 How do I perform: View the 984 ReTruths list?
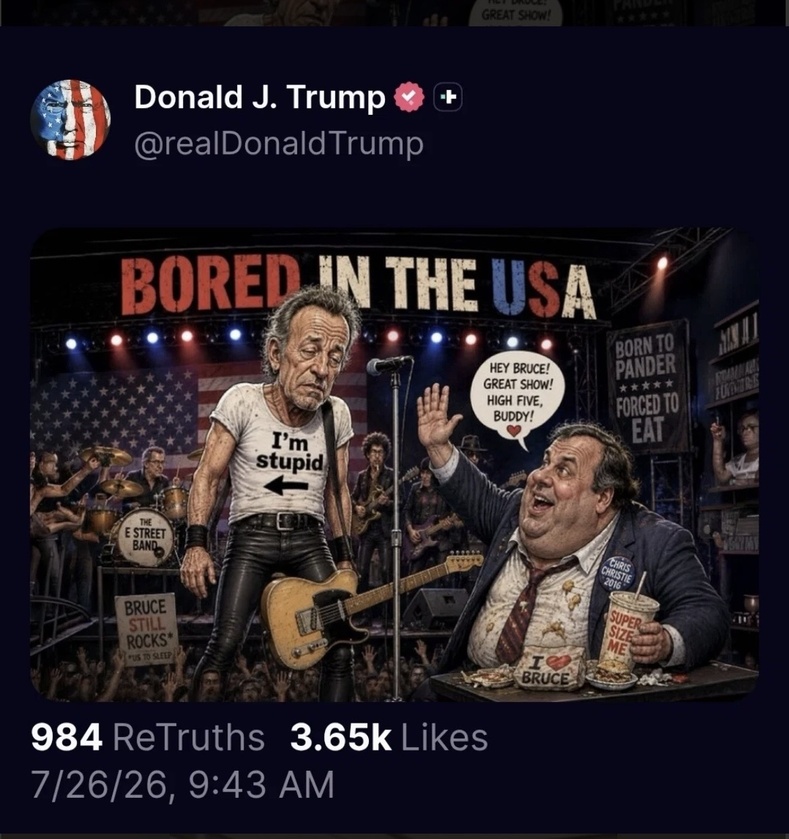pos(148,737)
